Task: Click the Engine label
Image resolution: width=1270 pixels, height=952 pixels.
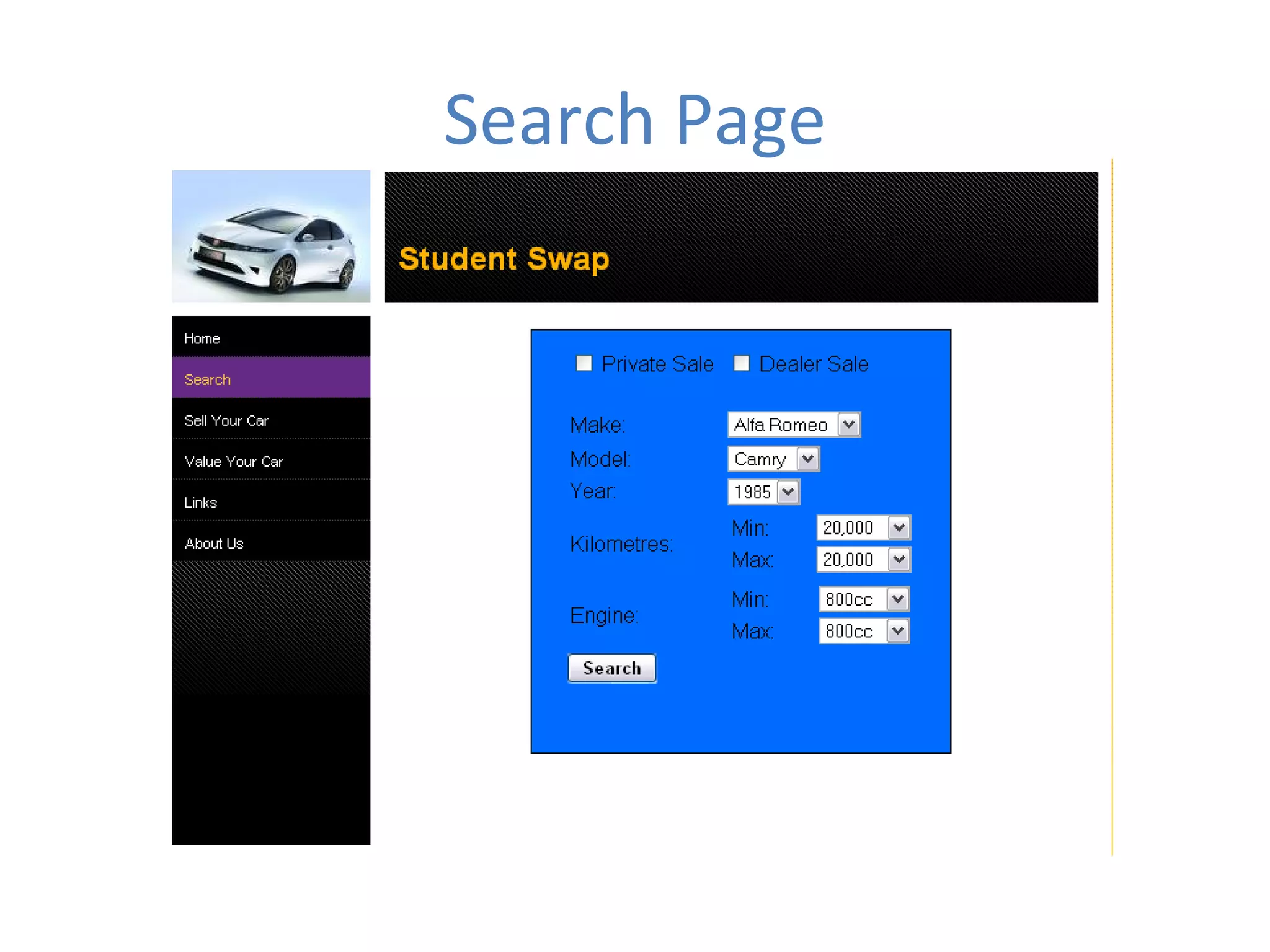Action: click(x=604, y=615)
